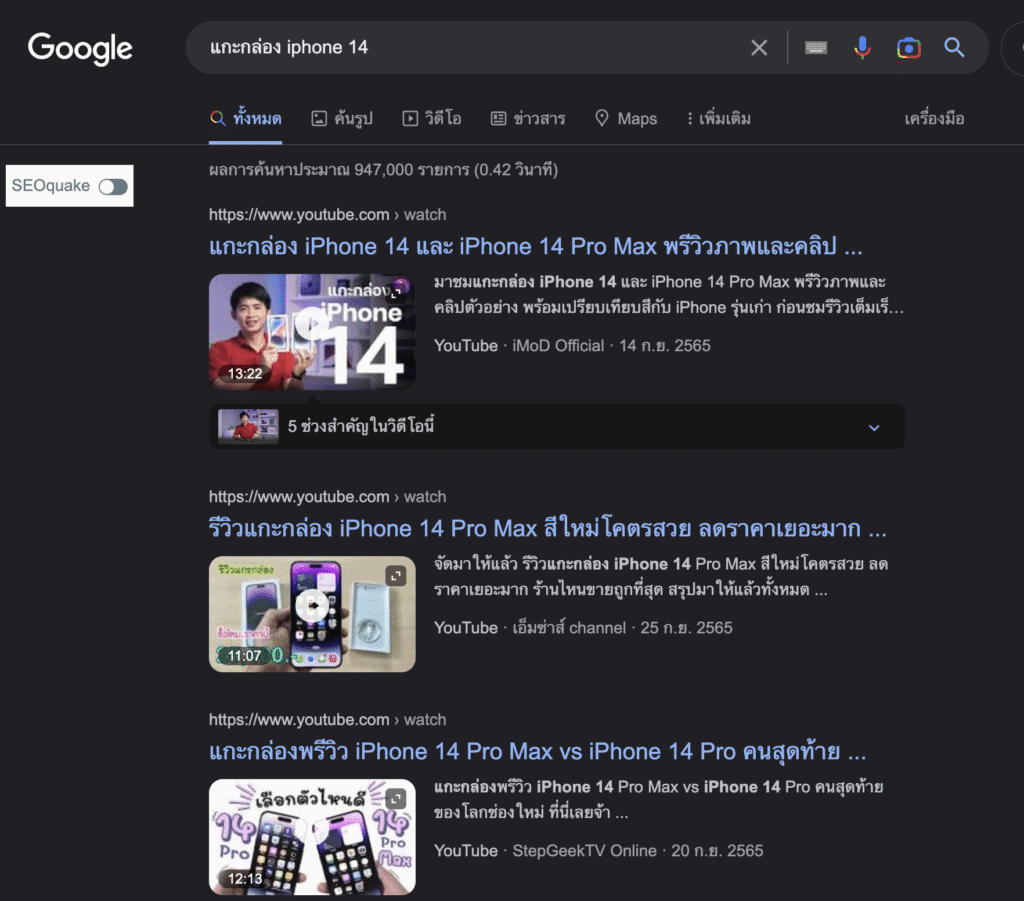Click the magnifier search button
The width and height of the screenshot is (1024, 901).
954,47
